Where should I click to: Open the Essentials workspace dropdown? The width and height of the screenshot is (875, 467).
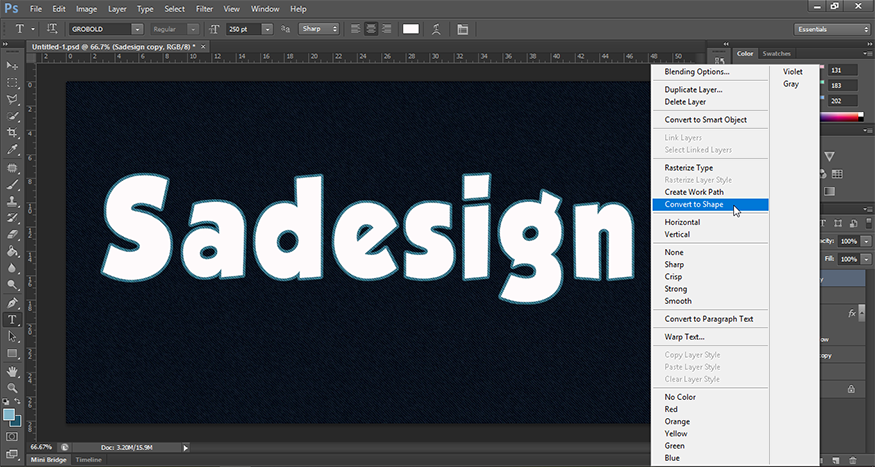point(831,29)
